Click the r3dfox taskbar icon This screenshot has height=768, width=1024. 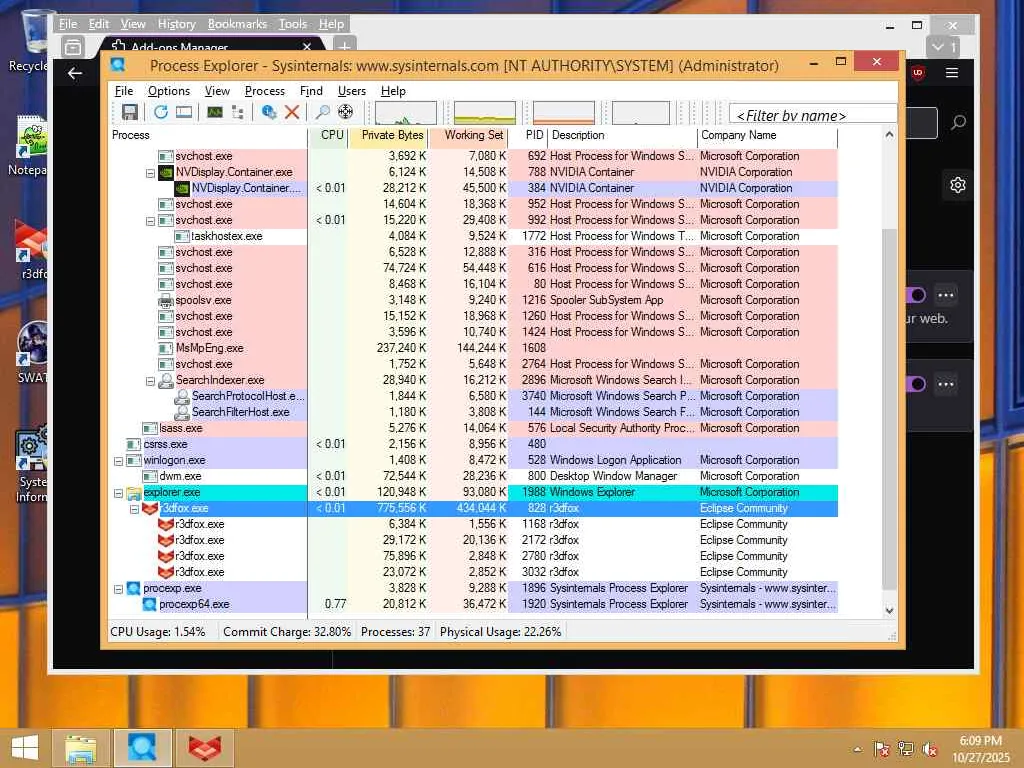pos(205,748)
